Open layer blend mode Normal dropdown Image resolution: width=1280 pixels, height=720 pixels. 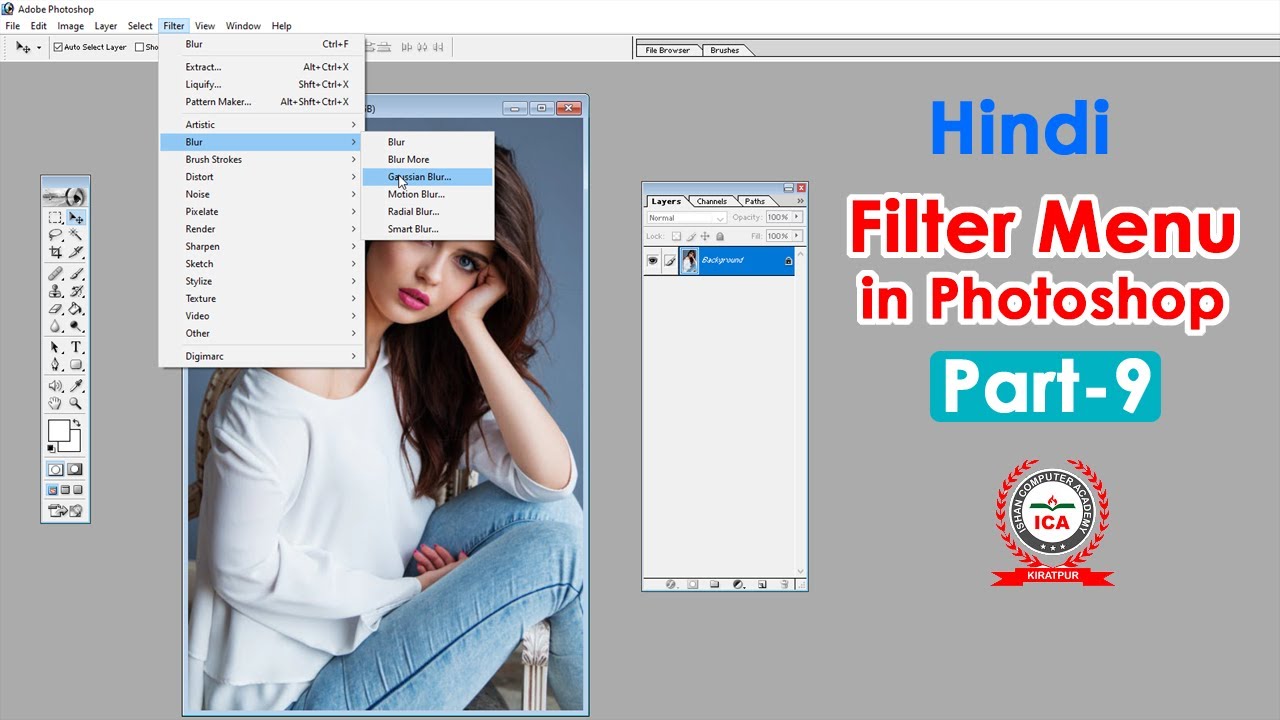point(687,217)
